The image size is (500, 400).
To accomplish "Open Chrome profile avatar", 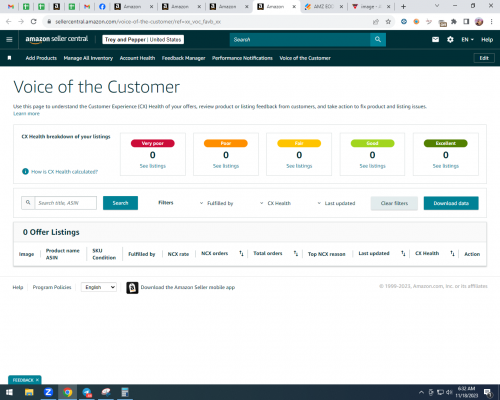I will (x=479, y=22).
